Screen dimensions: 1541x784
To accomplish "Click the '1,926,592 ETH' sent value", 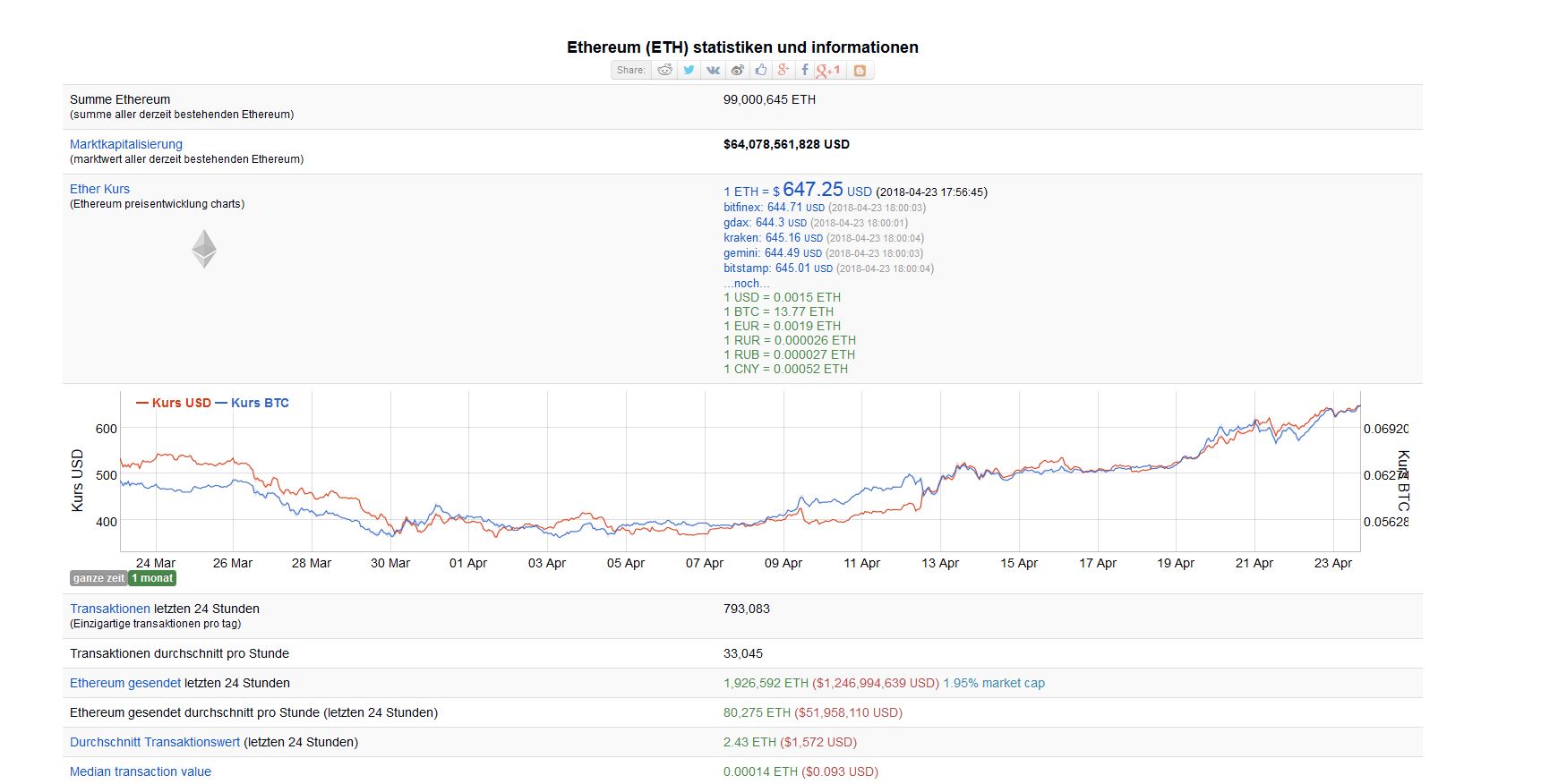I will point(766,683).
